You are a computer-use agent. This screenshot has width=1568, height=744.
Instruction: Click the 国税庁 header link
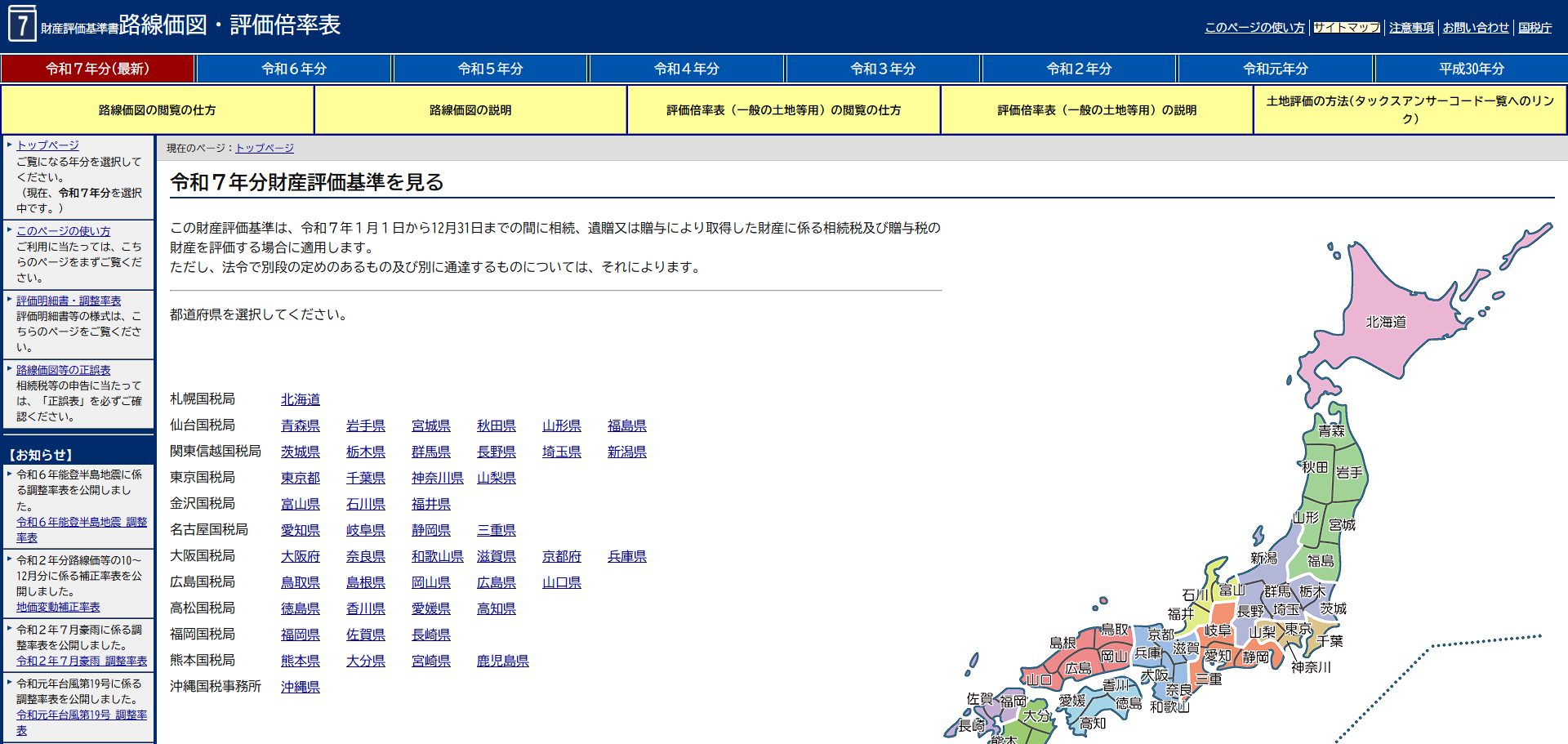(1535, 28)
